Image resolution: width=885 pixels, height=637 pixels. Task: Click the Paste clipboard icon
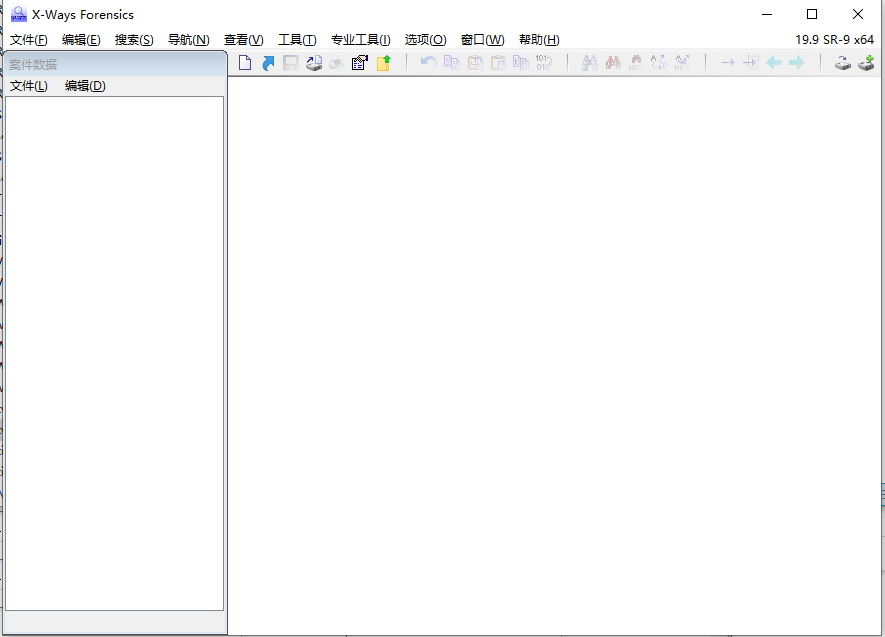click(x=498, y=63)
